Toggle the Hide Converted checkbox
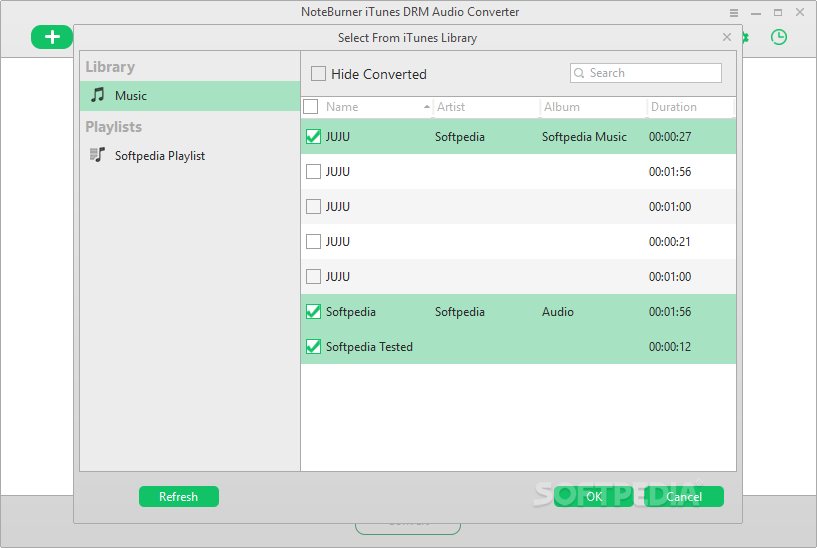The image size is (817, 548). coord(318,73)
